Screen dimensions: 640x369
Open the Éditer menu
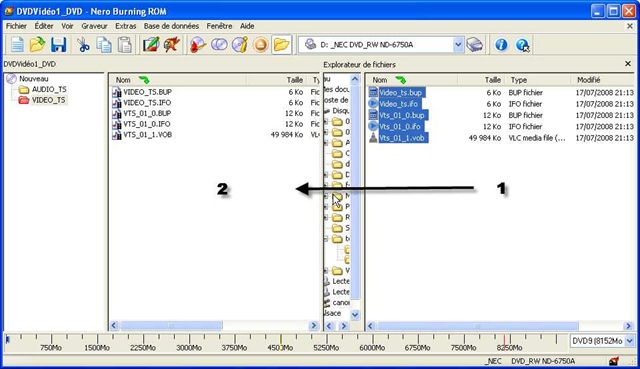44,26
